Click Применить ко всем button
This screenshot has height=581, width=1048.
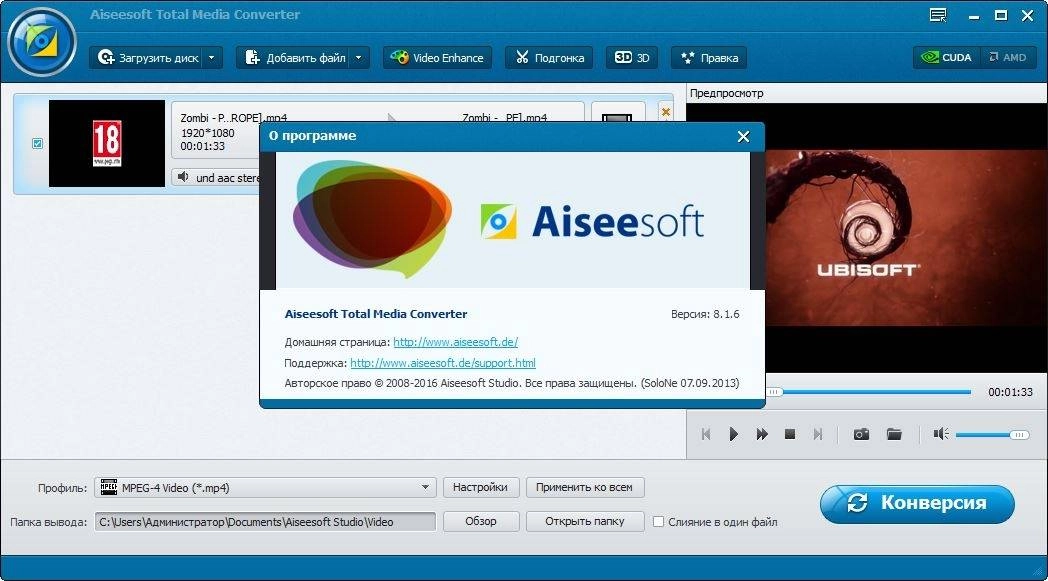584,487
